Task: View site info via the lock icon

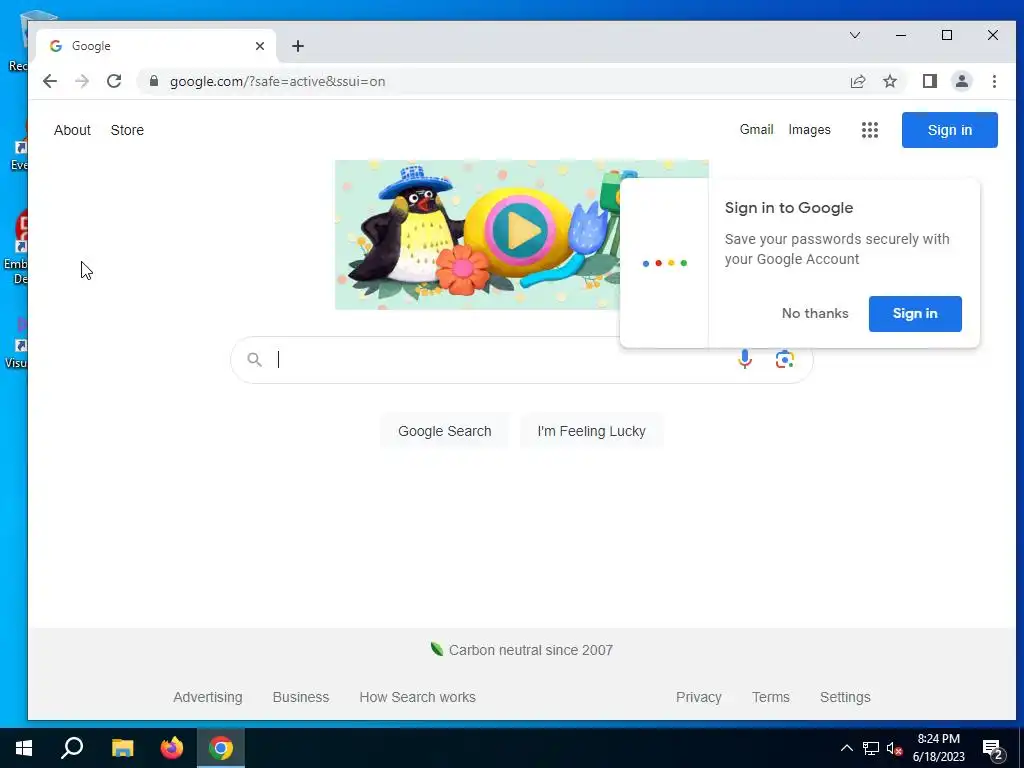Action: 153,81
